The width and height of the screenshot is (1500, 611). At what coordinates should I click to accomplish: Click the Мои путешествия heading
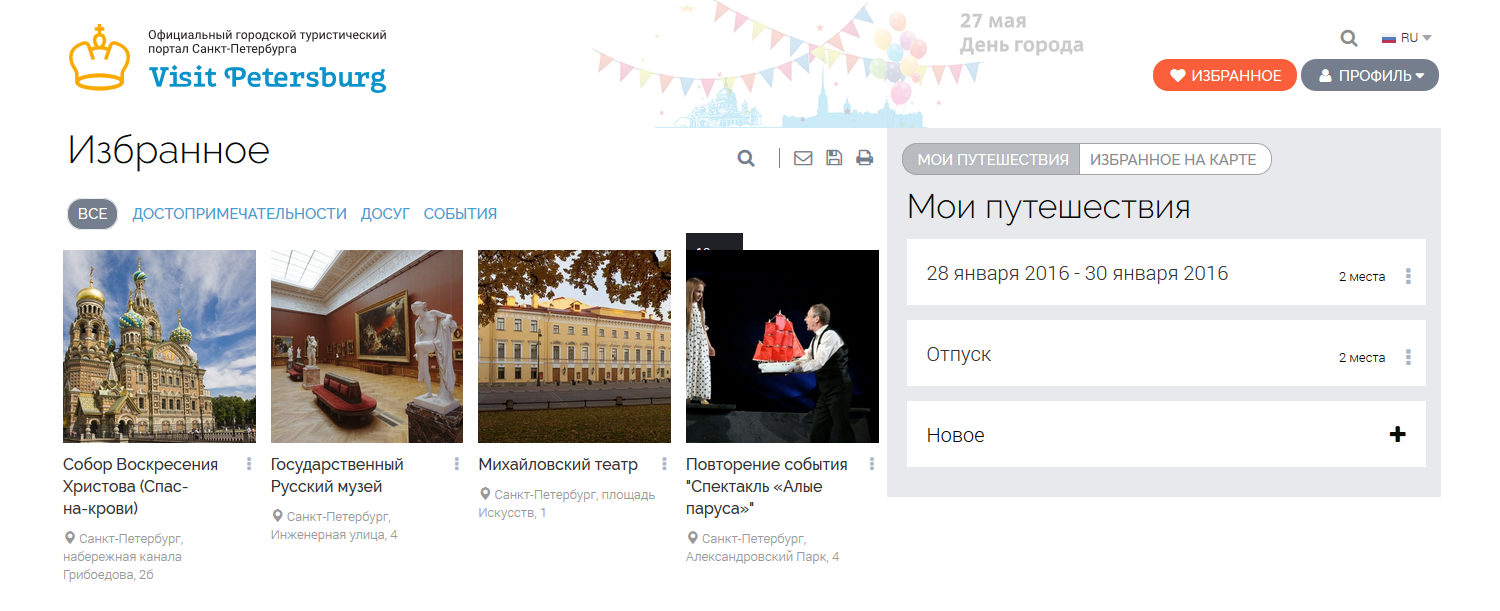pyautogui.click(x=1049, y=207)
